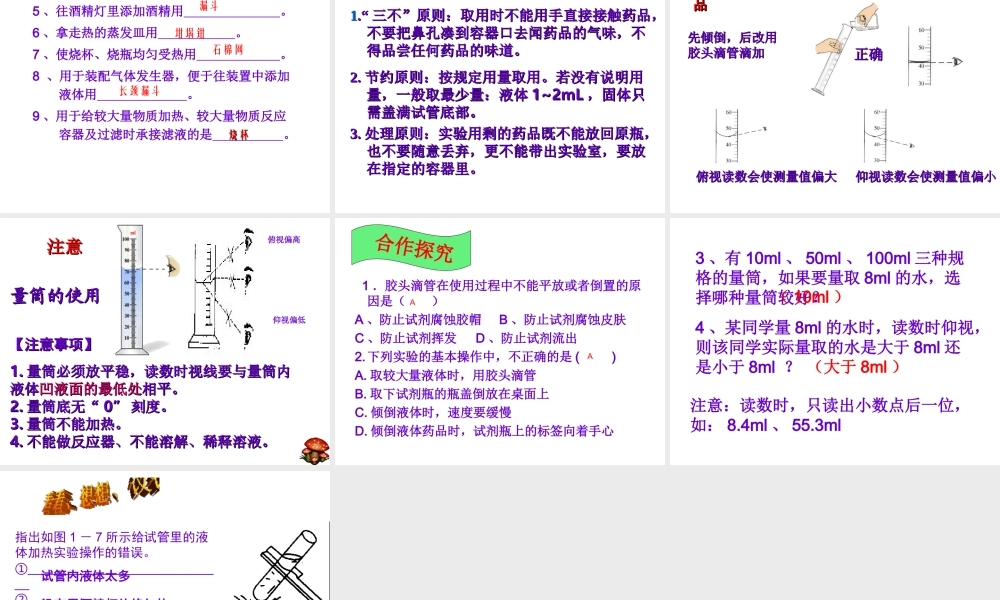This screenshot has height=600, width=1000.
Task: Click the orange WordArt title on the last slide
Action: pyautogui.click(x=101, y=495)
